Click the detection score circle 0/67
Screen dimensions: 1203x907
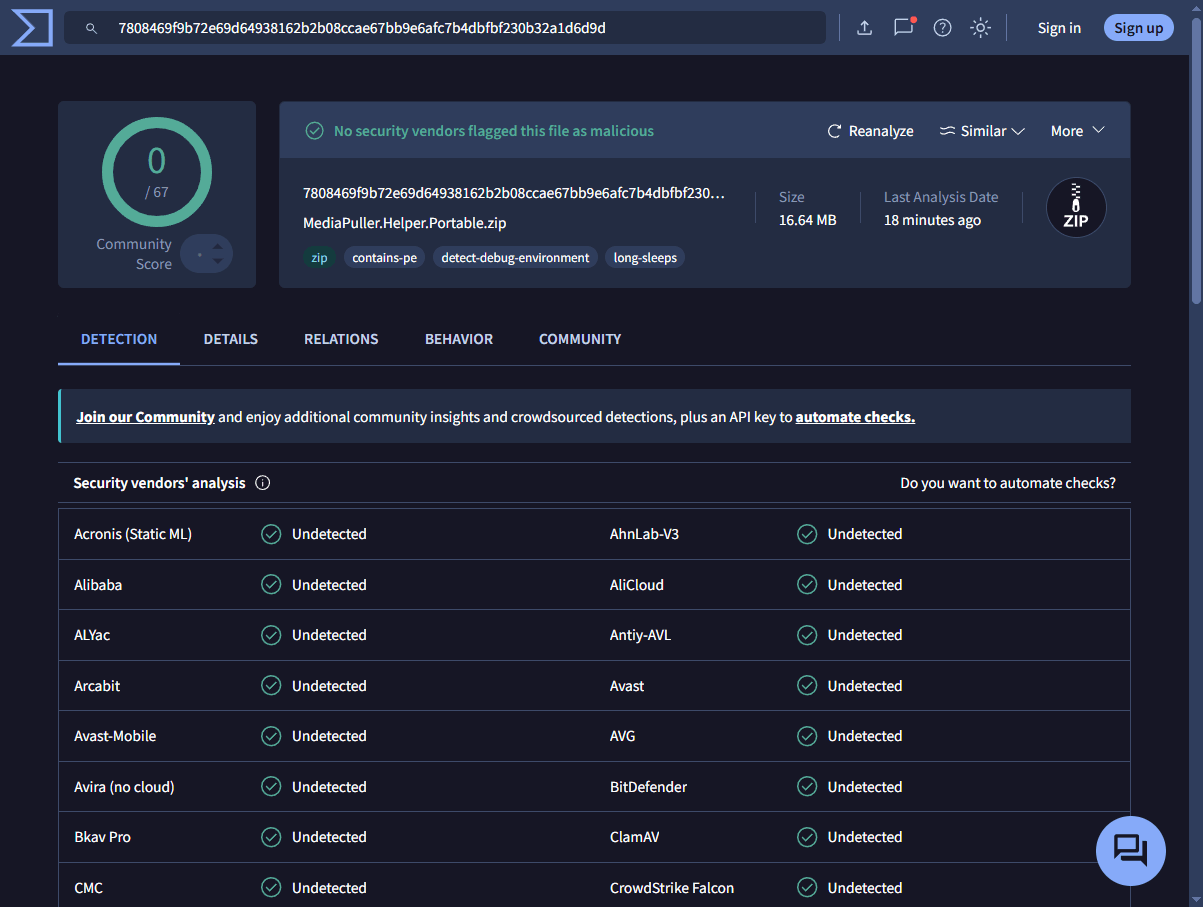click(x=157, y=172)
